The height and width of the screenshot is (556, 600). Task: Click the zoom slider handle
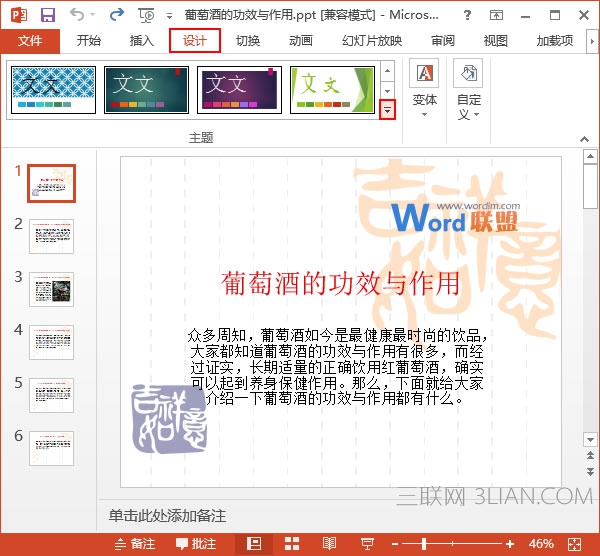click(424, 544)
